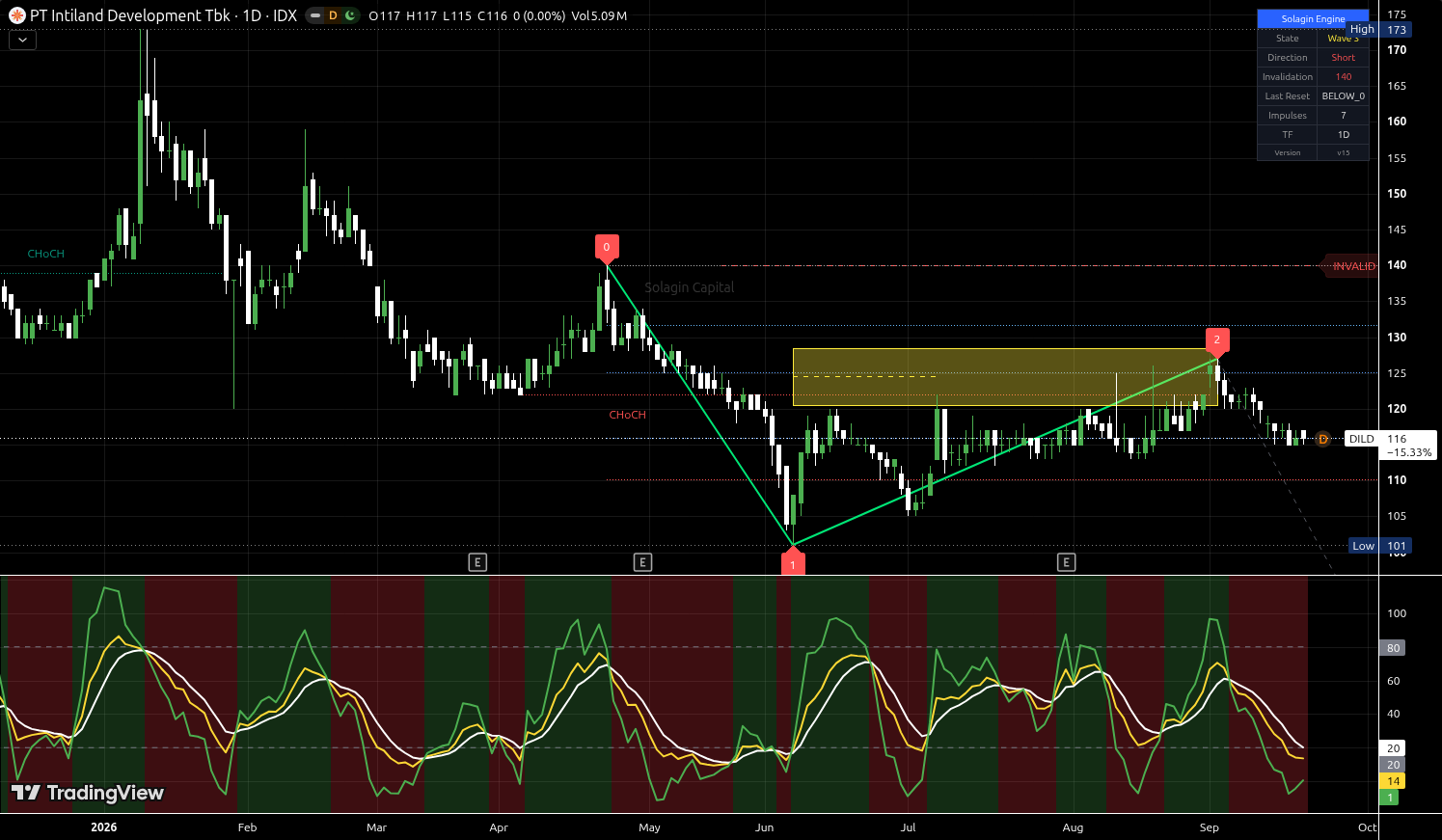Viewport: 1442px width, 840px height.
Task: Click the green CHoCH label
Action: pyautogui.click(x=46, y=254)
